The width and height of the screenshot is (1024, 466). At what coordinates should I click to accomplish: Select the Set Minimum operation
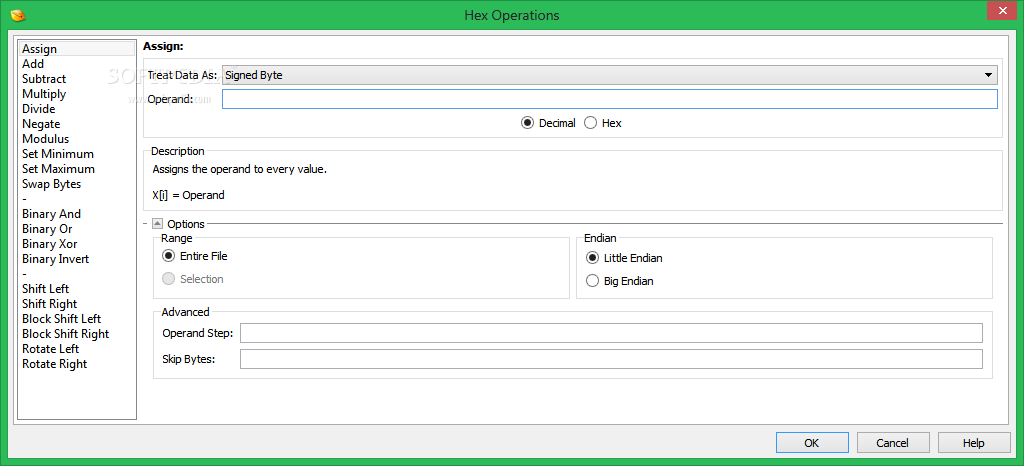[77, 154]
